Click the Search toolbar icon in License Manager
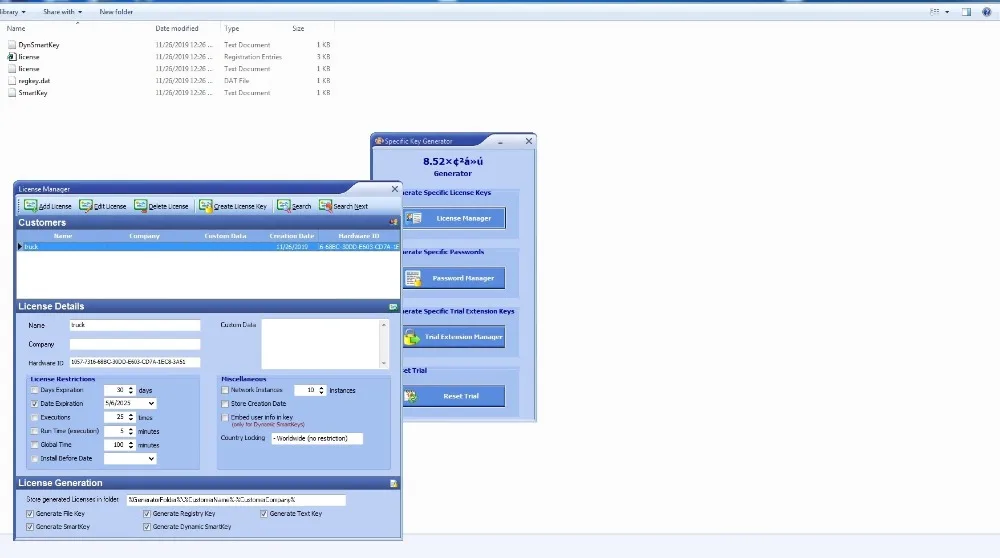Screen dimensions: 1000x558 tap(284, 205)
